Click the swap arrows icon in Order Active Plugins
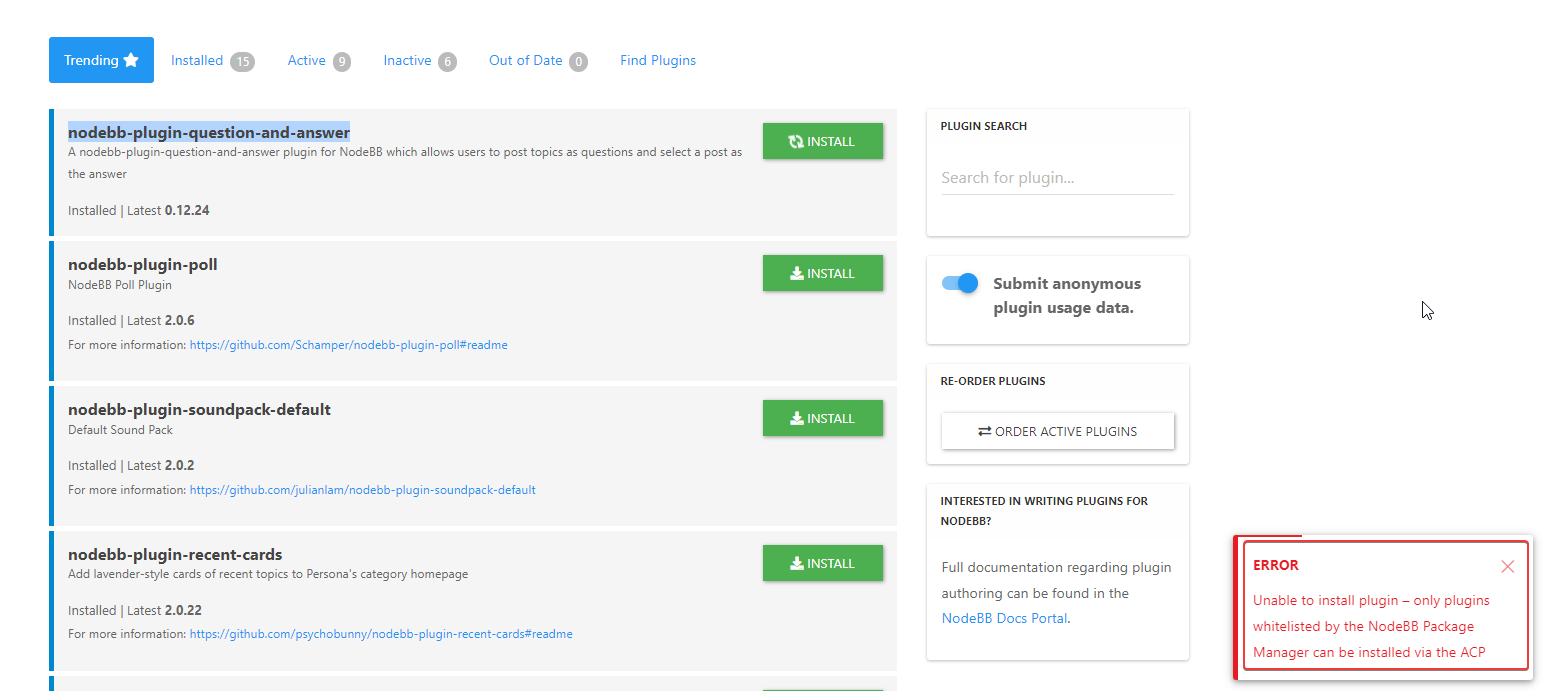This screenshot has height=691, width=1543. coord(984,431)
